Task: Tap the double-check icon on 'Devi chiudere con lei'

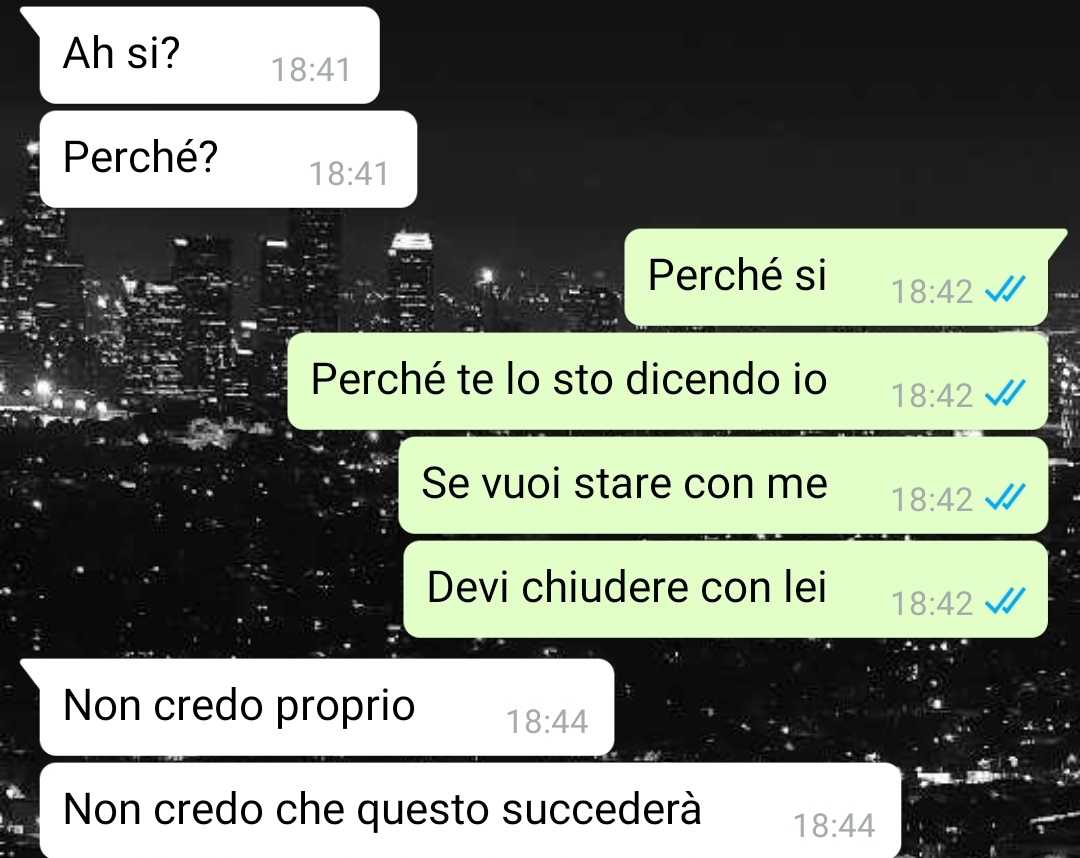Action: click(x=1005, y=600)
